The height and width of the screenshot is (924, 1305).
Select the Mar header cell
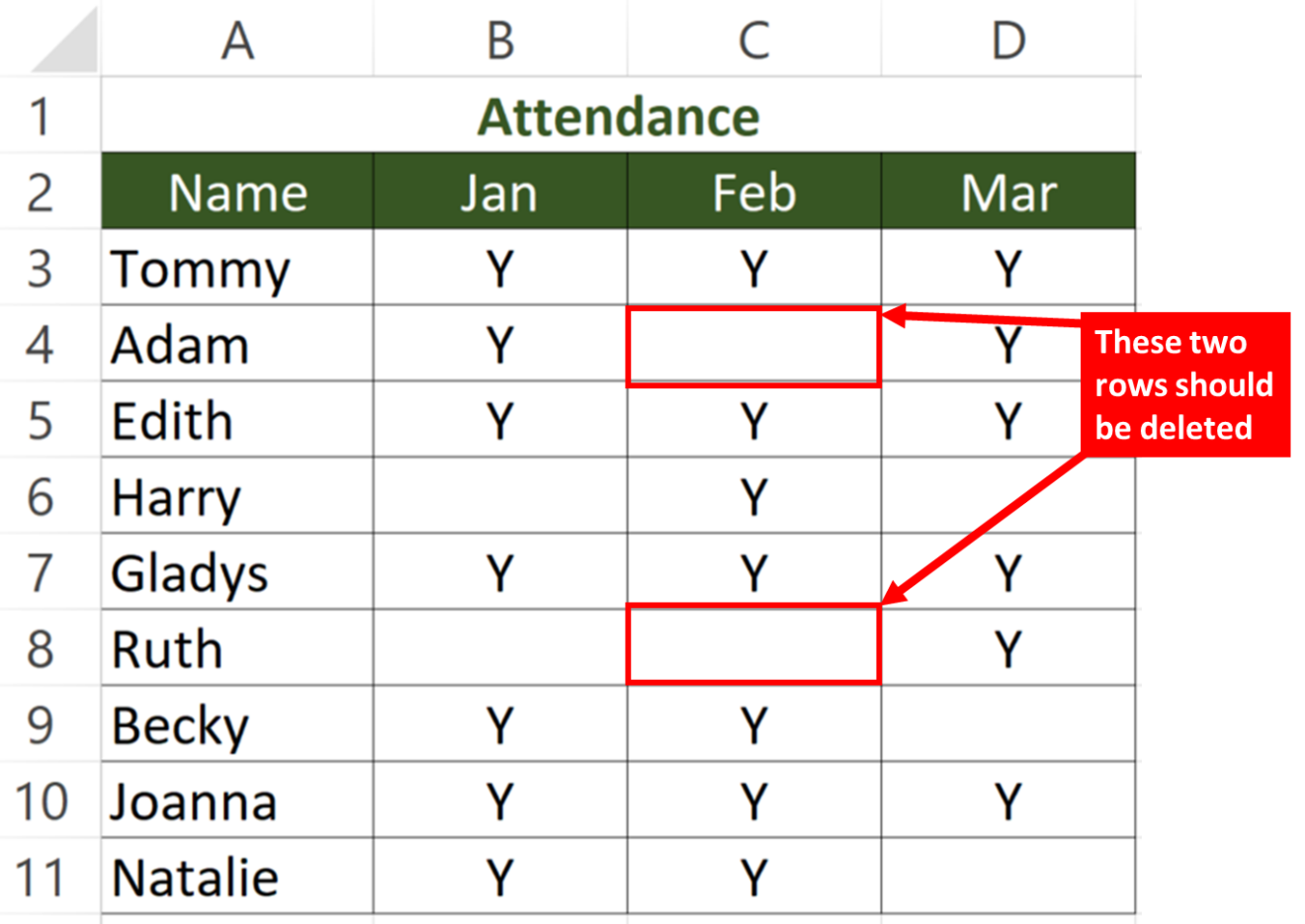[x=1006, y=193]
